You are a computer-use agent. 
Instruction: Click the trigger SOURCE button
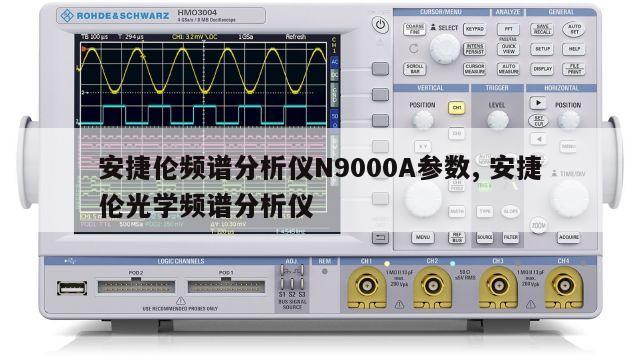484,238
